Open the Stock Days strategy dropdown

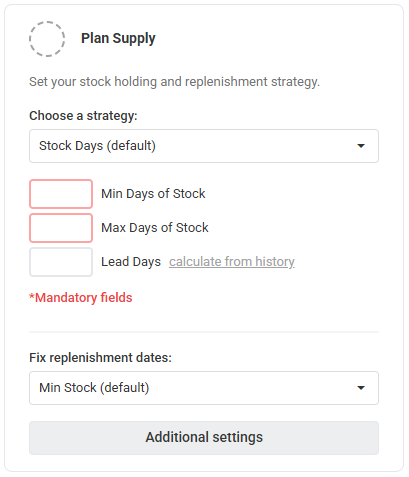tap(204, 146)
